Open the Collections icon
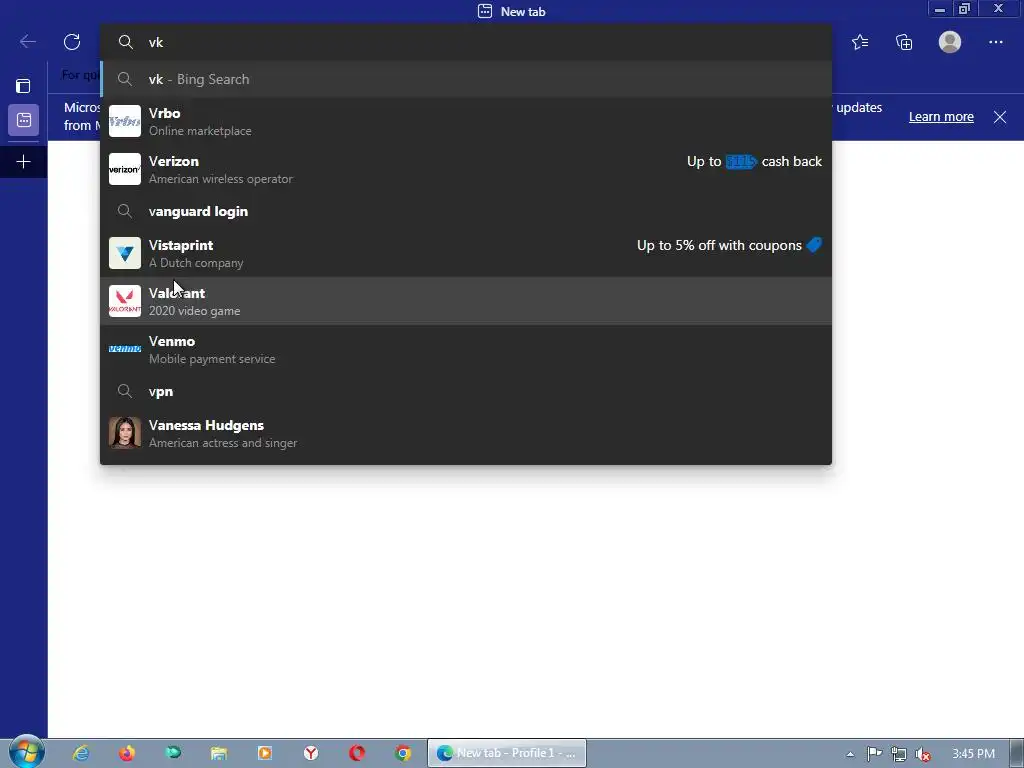 pos(904,42)
